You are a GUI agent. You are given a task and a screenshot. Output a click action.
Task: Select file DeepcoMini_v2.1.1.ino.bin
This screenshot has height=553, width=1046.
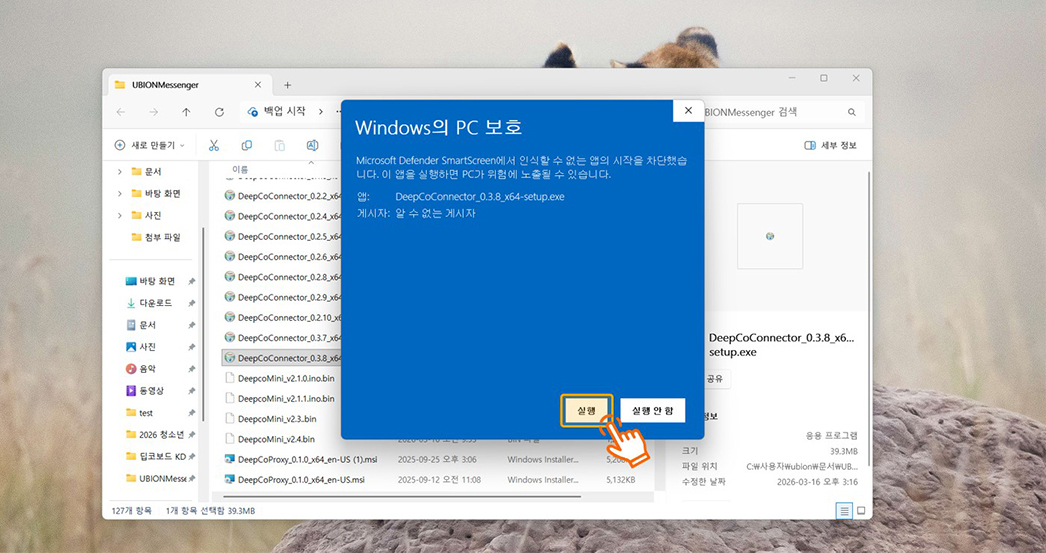tap(282, 399)
